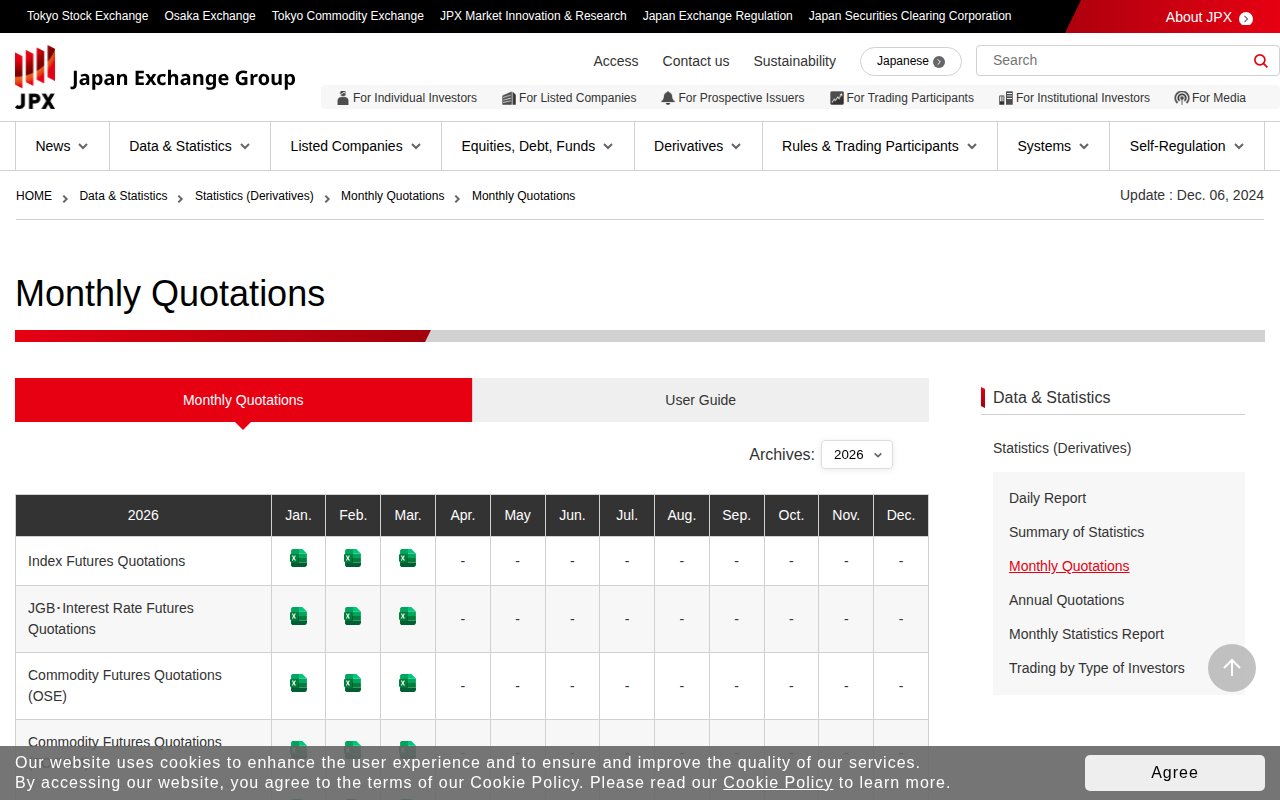Download February JGB Interest Rate Futures Excel file
This screenshot has width=1280, height=800.
[x=352, y=617]
